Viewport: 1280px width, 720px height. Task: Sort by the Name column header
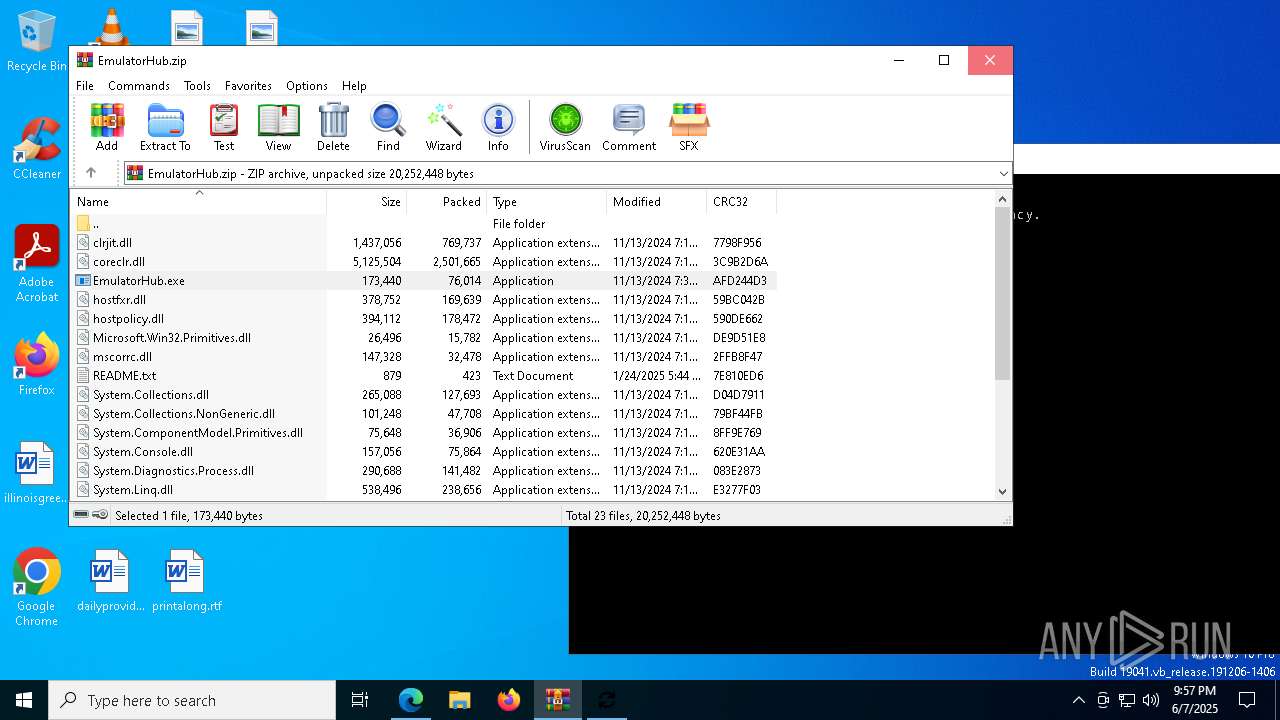pos(198,202)
